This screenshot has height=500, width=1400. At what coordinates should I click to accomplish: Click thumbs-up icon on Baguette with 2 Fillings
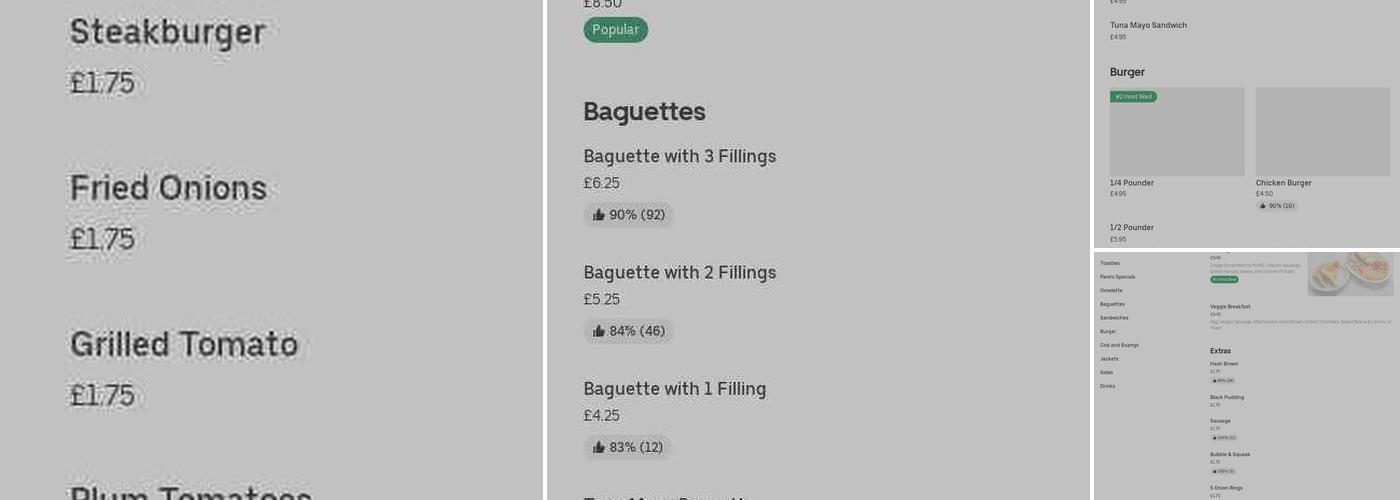tap(599, 331)
